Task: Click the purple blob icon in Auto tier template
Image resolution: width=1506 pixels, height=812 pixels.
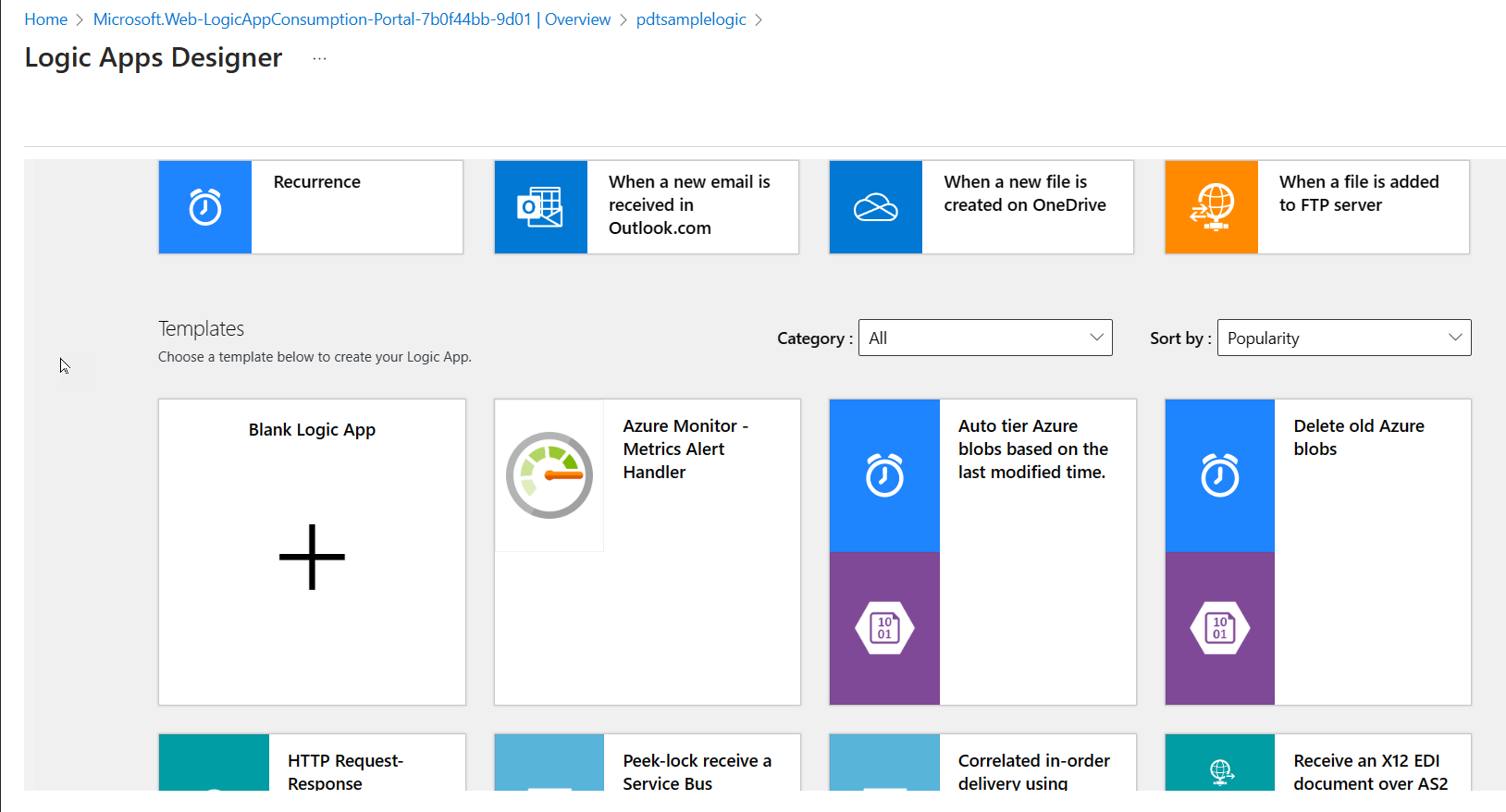Action: (884, 628)
